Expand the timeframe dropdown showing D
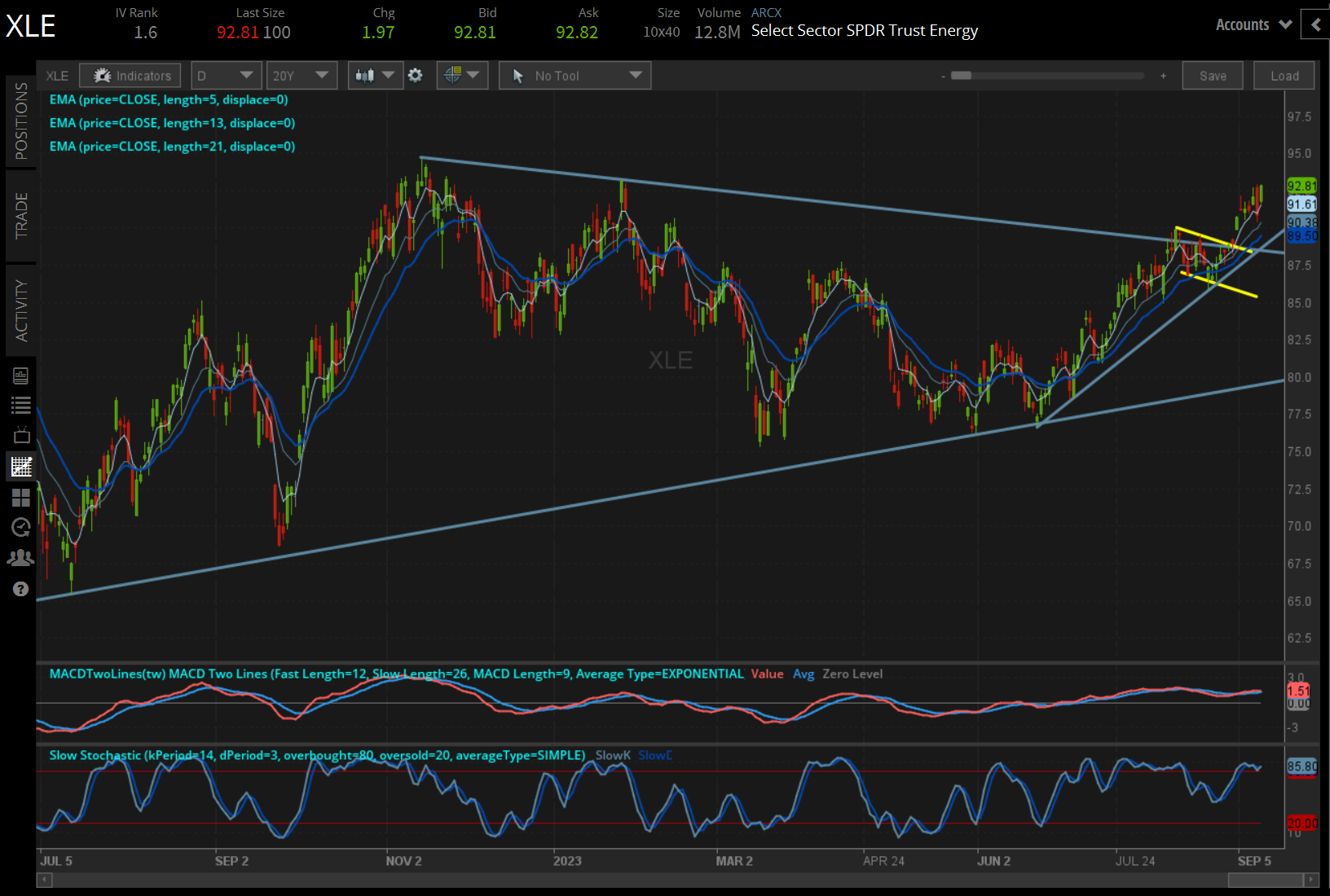Screen dimensions: 1330x896 (x=226, y=75)
